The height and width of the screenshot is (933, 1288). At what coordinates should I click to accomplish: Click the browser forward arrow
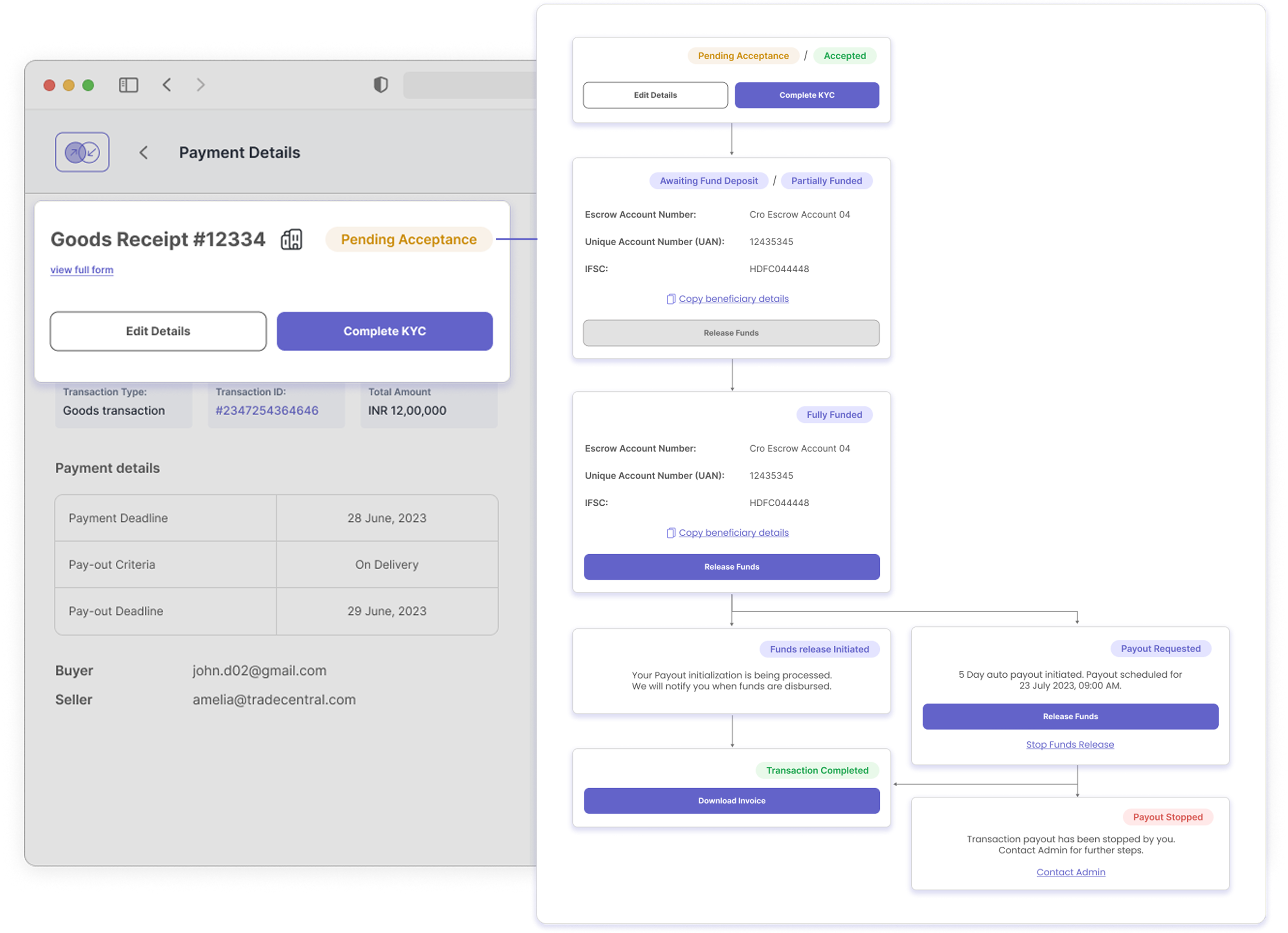click(x=200, y=85)
